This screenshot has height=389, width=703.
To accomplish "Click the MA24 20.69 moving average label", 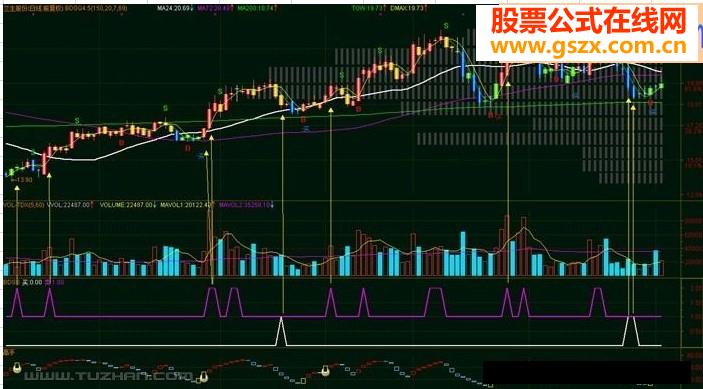I will [176, 9].
